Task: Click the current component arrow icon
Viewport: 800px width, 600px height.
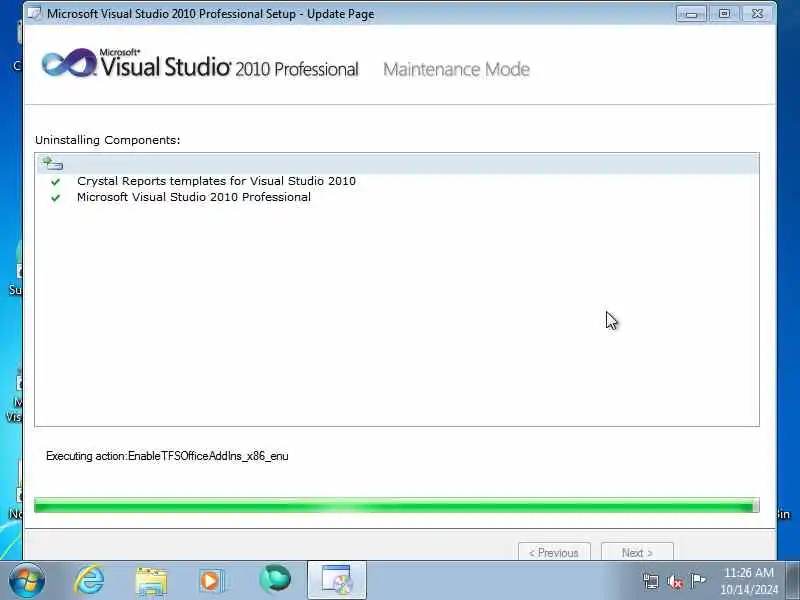Action: (x=52, y=163)
